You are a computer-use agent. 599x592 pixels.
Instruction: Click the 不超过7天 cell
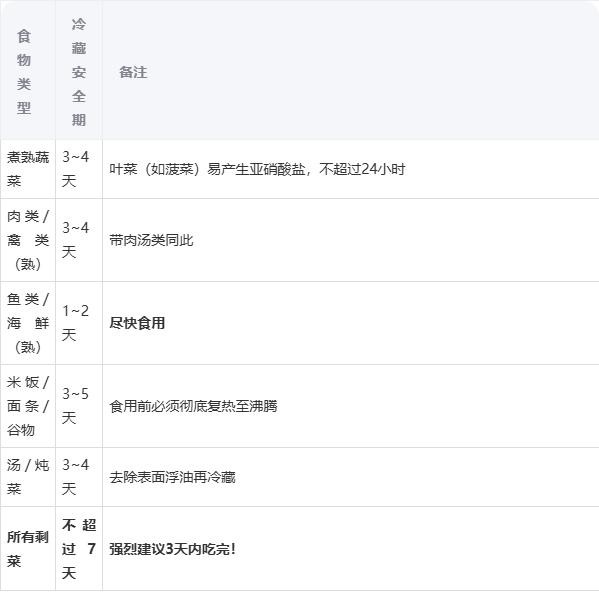tap(79, 549)
